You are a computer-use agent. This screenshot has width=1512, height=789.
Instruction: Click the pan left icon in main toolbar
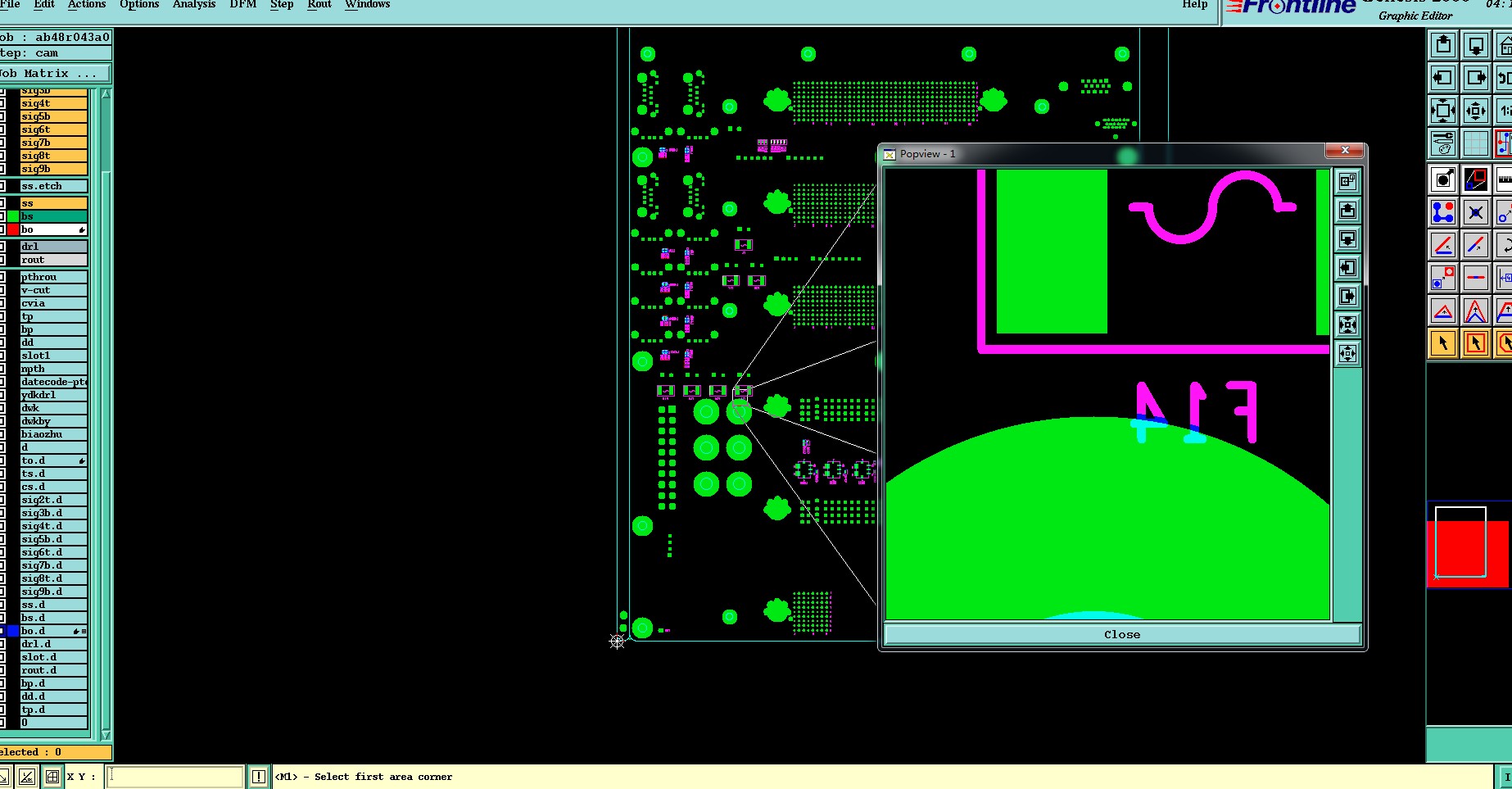point(1443,78)
